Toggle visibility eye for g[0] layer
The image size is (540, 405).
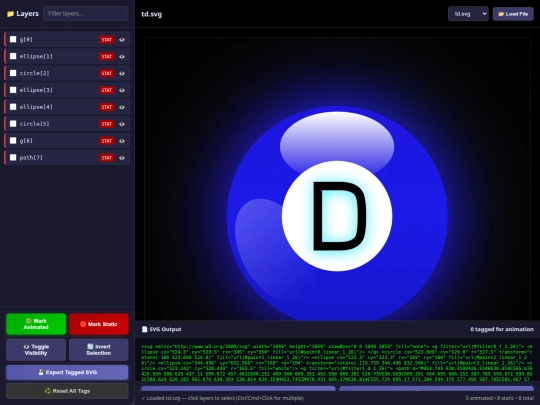coord(122,40)
